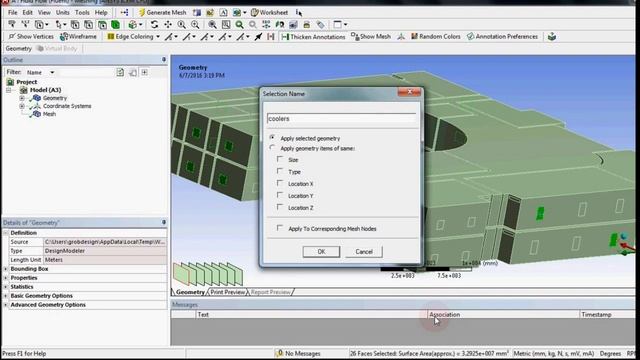Image resolution: width=640 pixels, height=360 pixels.
Task: Click the icon right after Generate Mesh
Action: (x=197, y=13)
